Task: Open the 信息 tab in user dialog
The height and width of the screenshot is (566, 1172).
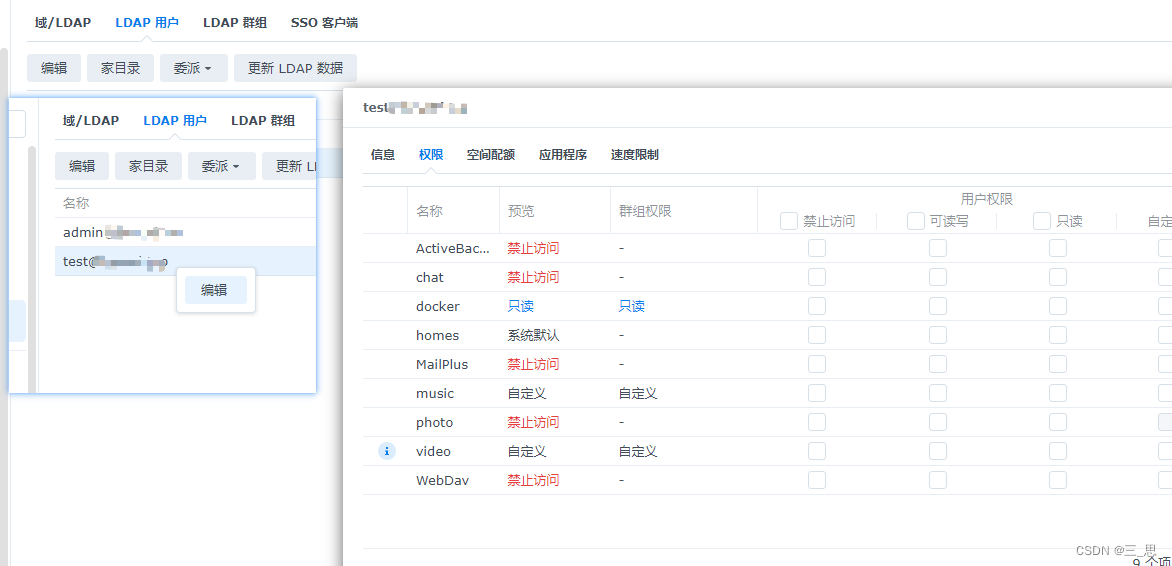Action: 383,155
